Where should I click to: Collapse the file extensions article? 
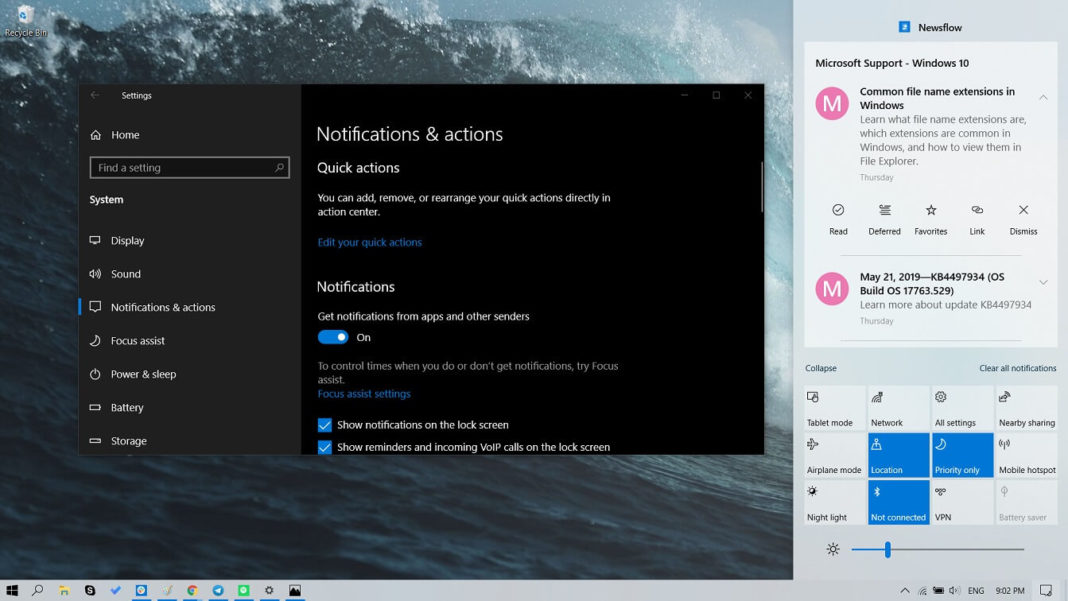pyautogui.click(x=1043, y=98)
